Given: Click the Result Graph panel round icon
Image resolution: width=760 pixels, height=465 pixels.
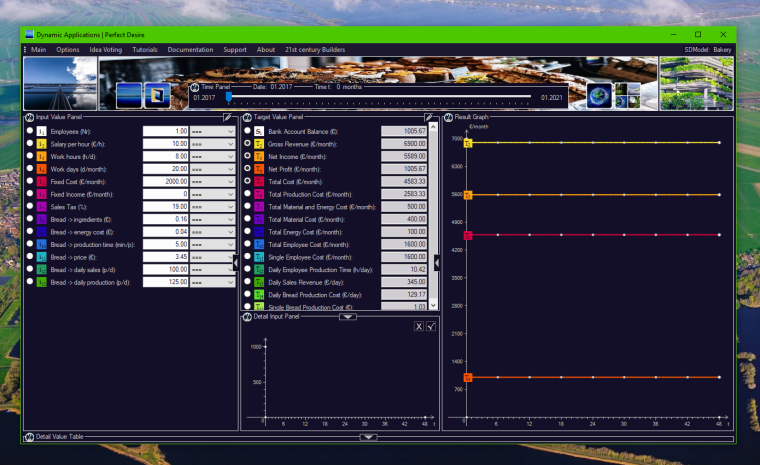Looking at the screenshot, I should (x=449, y=117).
